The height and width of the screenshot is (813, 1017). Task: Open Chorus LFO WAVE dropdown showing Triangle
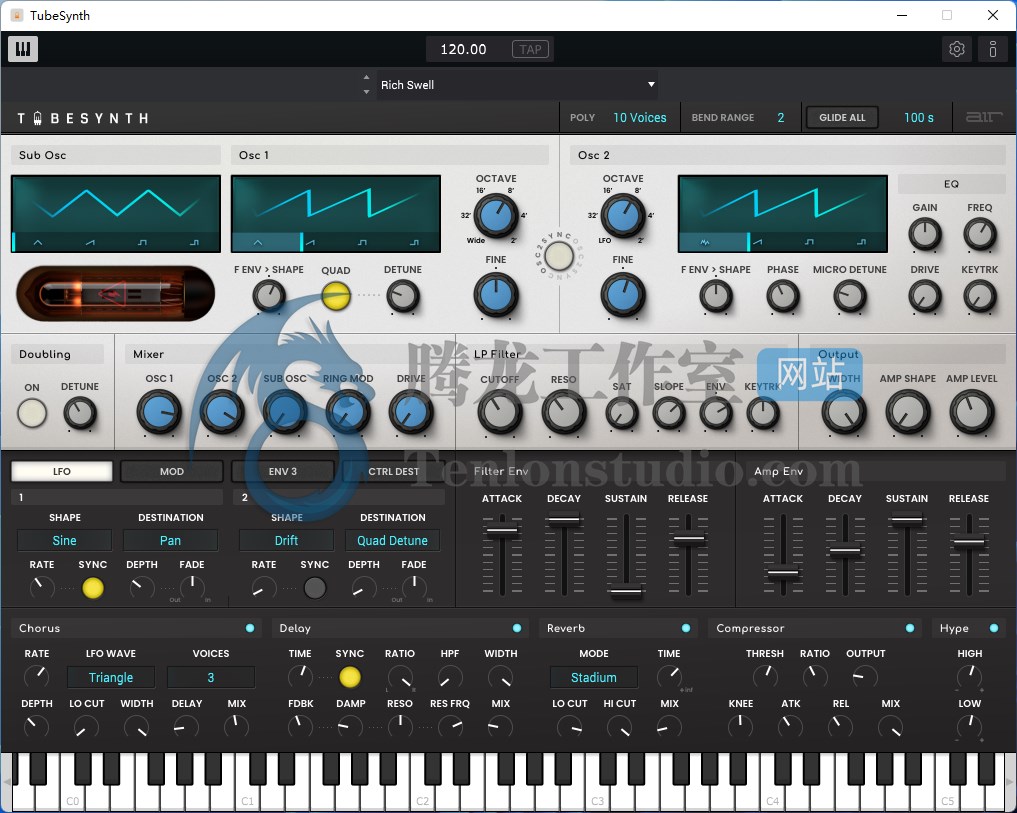pos(111,677)
